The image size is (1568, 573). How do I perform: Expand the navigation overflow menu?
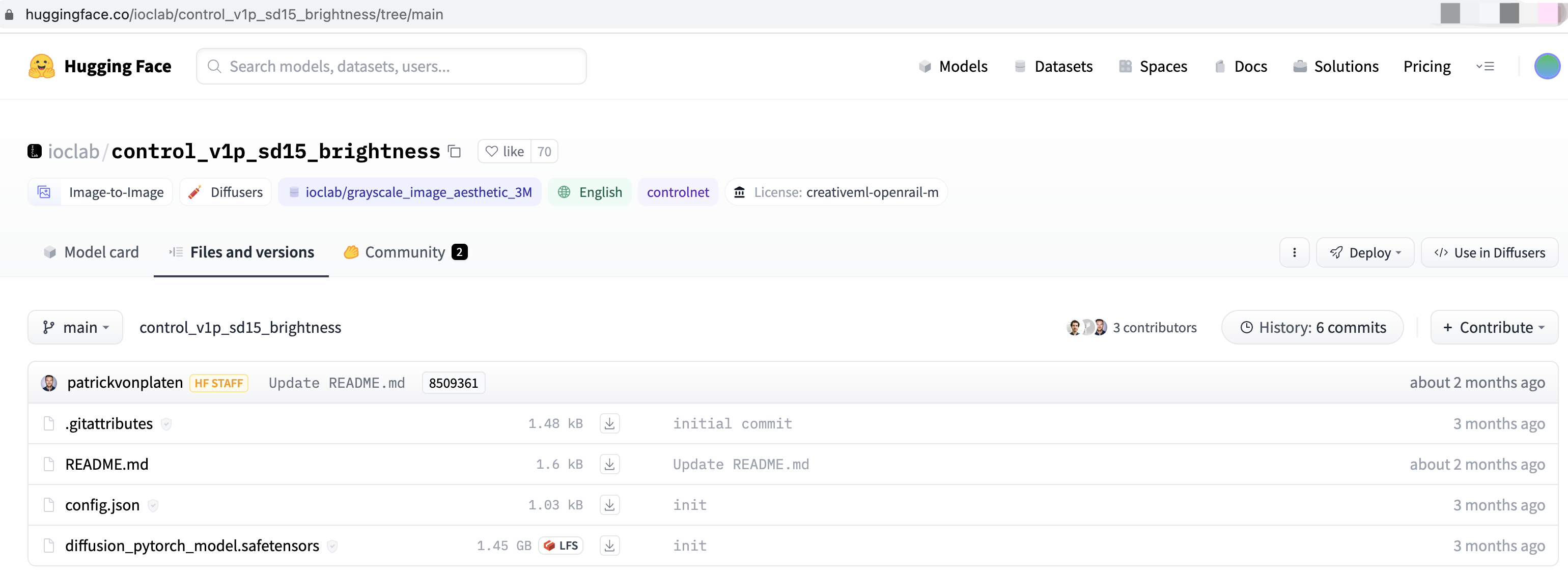click(1485, 66)
